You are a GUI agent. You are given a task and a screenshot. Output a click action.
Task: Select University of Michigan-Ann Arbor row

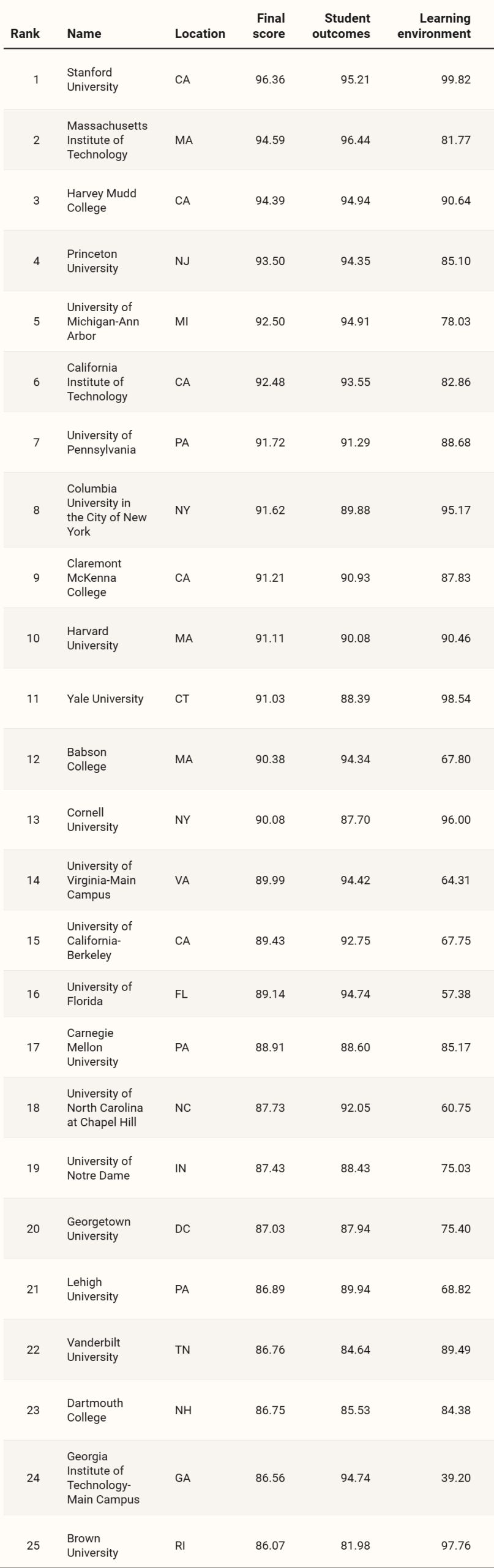click(249, 322)
